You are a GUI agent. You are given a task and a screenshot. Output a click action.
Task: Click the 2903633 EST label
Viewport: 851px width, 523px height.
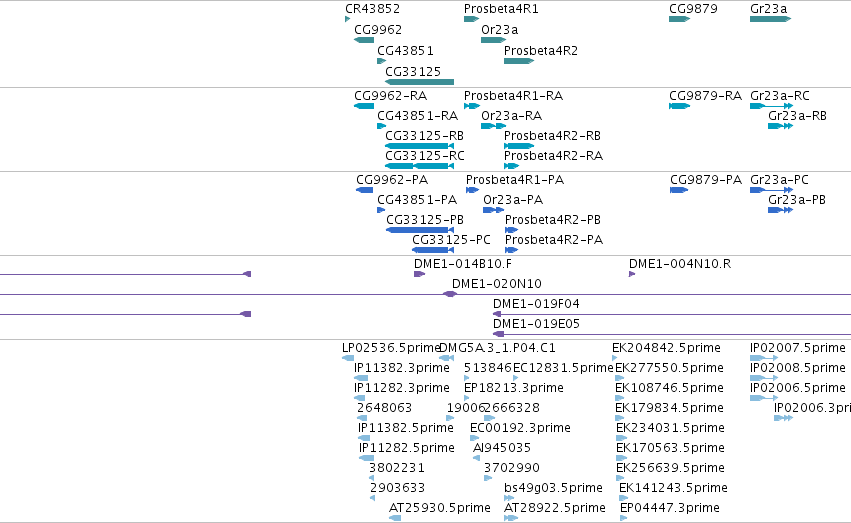(x=397, y=489)
